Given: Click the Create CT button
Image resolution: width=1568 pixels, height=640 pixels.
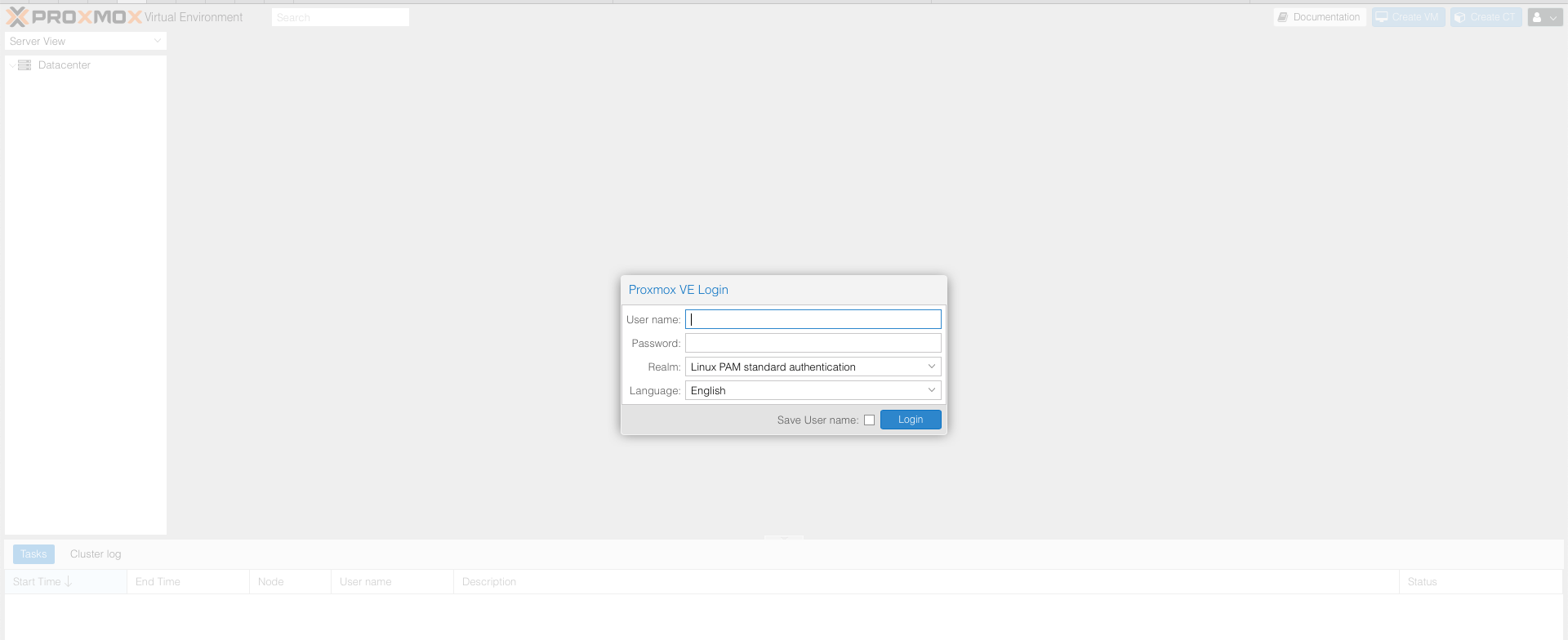Looking at the screenshot, I should 1486,17.
